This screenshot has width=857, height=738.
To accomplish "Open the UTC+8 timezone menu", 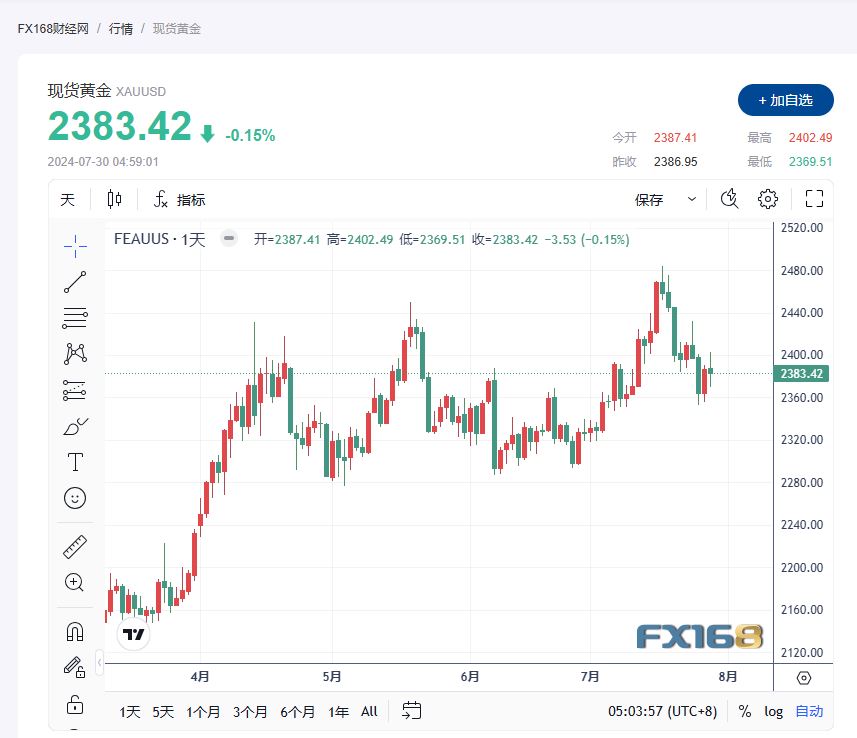I will point(662,711).
